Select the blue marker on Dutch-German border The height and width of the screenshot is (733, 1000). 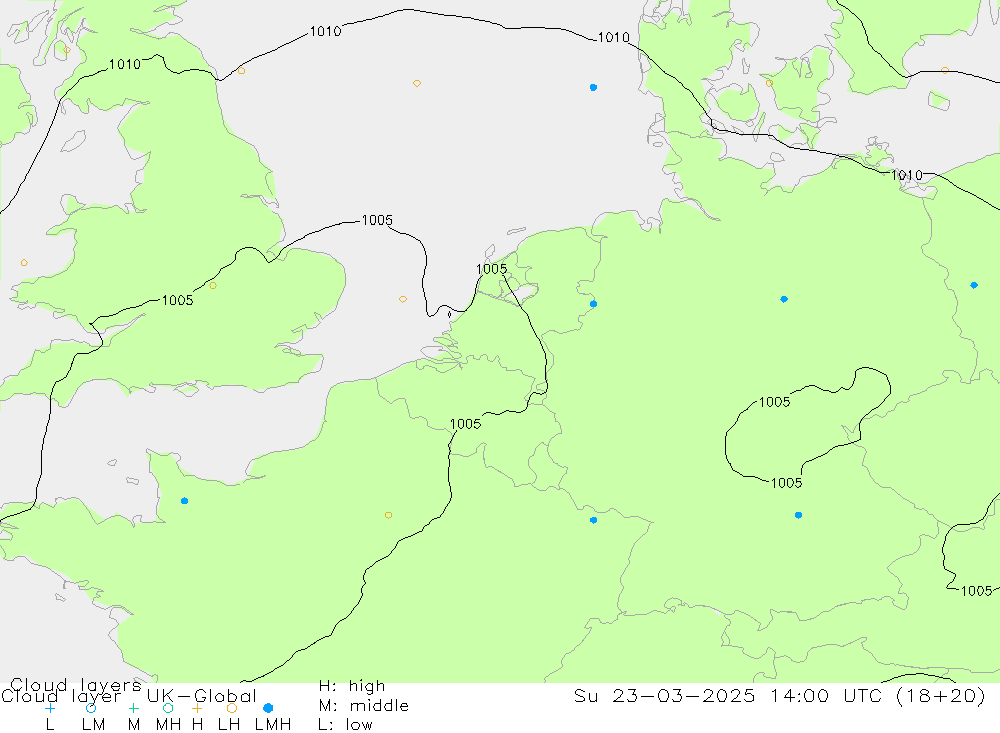593,304
